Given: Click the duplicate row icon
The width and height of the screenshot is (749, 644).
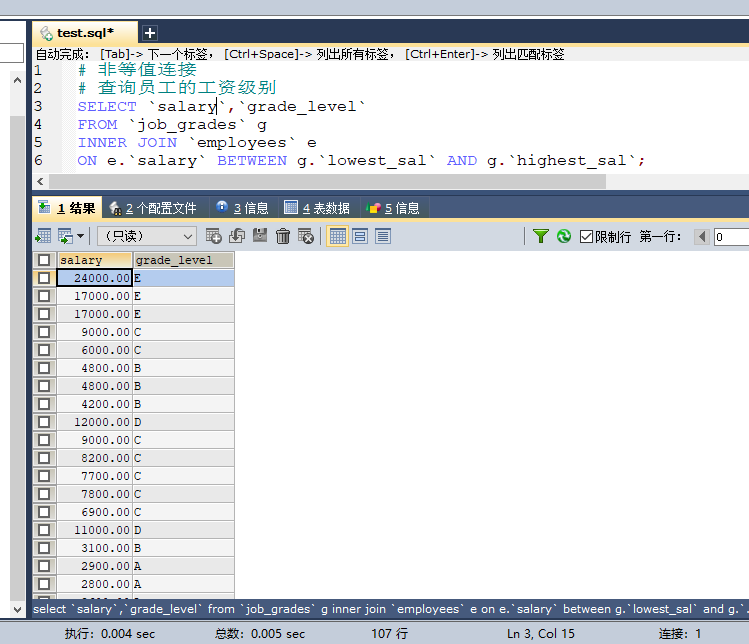Looking at the screenshot, I should (x=236, y=236).
